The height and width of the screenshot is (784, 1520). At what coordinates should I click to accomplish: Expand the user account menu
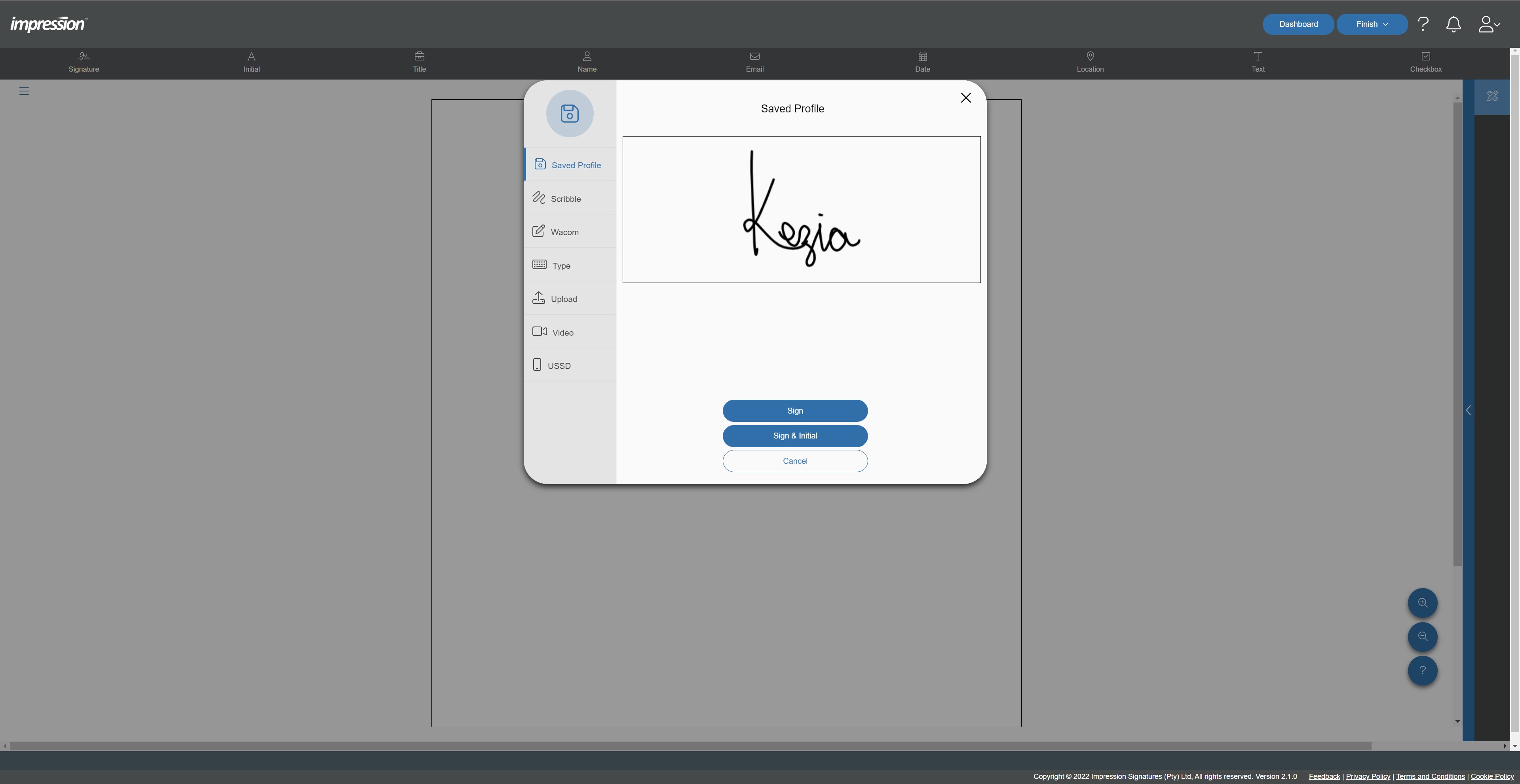pos(1488,24)
